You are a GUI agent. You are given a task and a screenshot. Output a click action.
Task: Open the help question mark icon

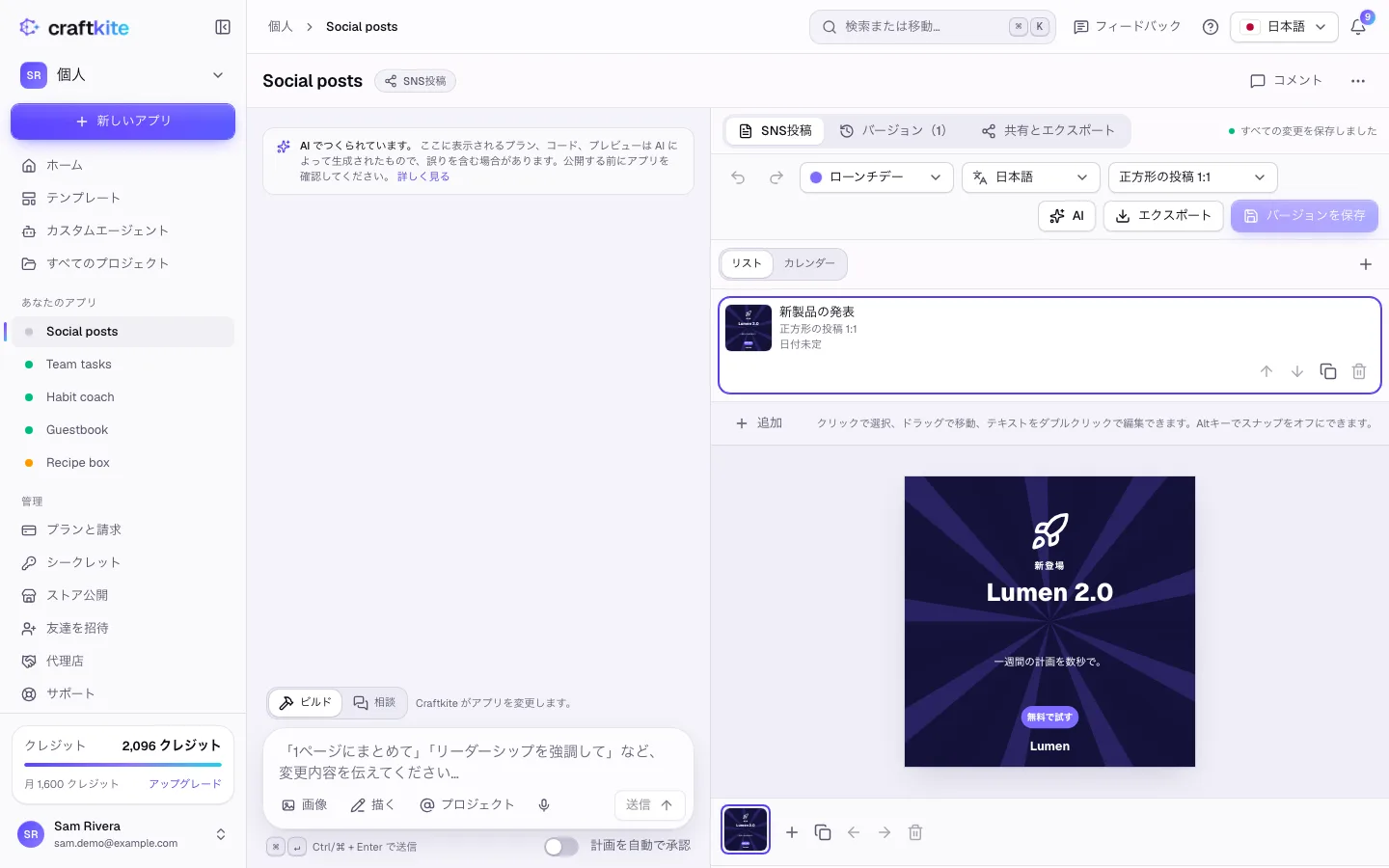[x=1211, y=27]
